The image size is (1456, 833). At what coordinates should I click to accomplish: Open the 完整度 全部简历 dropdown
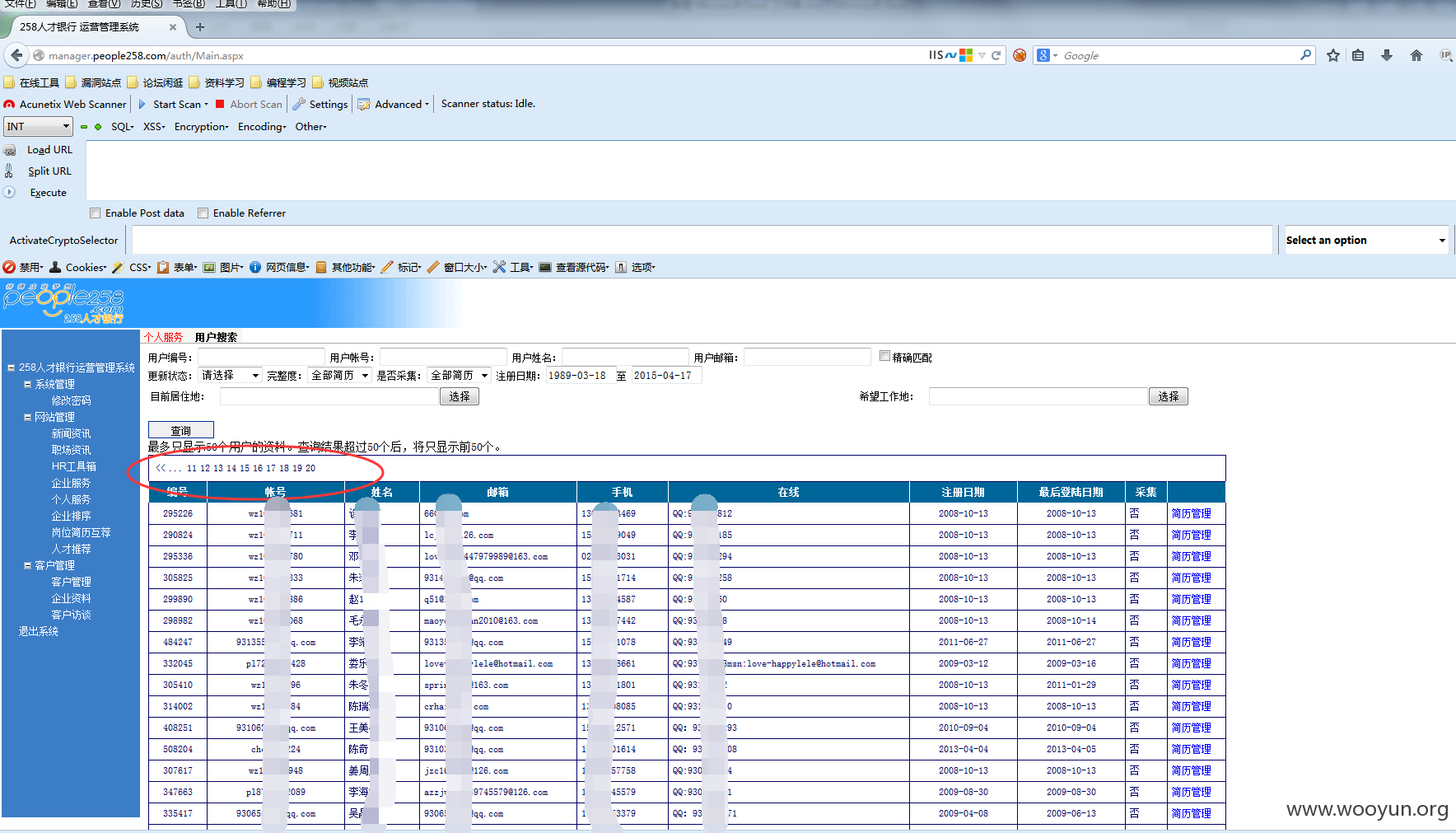(339, 376)
